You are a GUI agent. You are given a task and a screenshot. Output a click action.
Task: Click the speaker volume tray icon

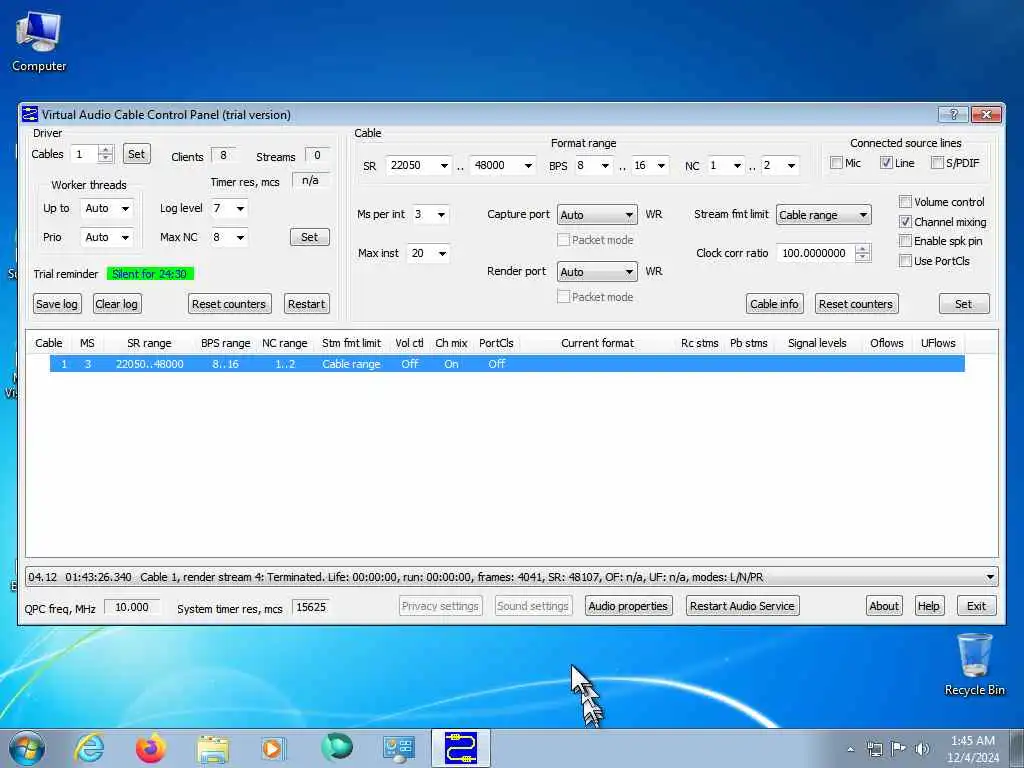coord(922,749)
